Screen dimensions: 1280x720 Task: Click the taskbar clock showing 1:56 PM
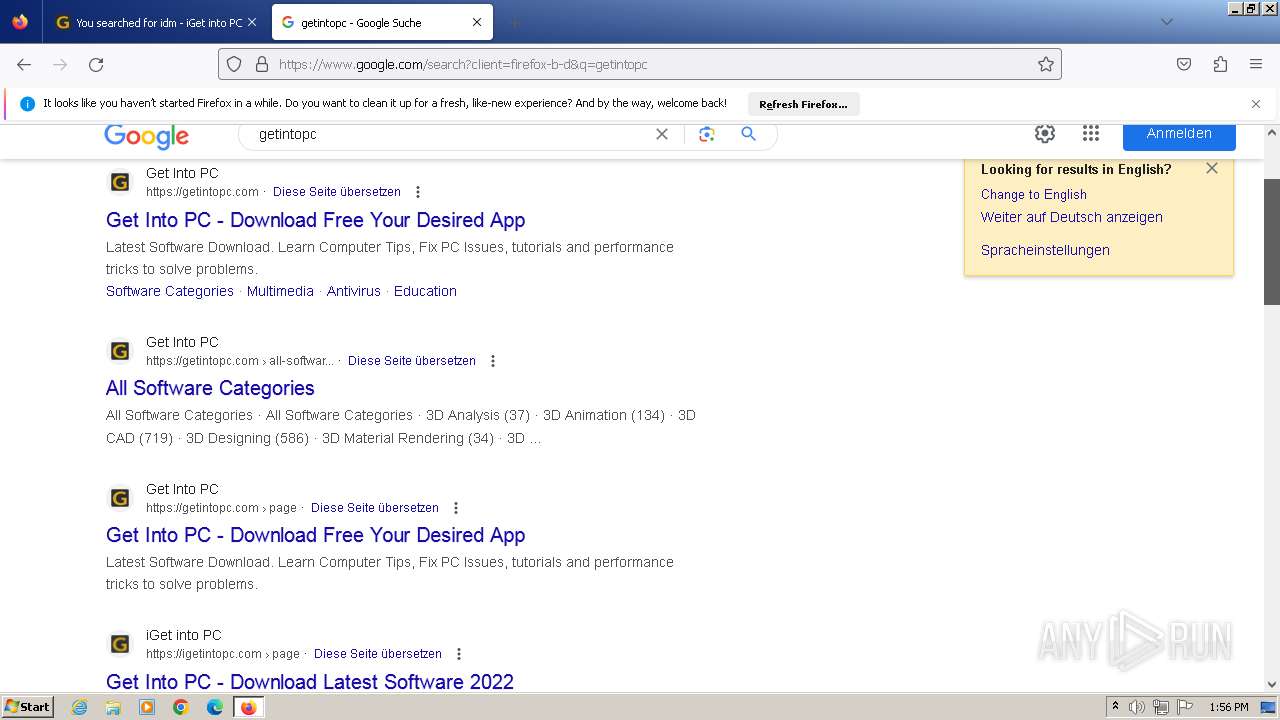[x=1229, y=707]
